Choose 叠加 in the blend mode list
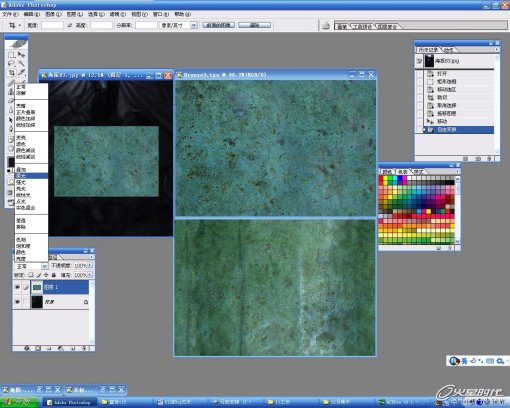 pyautogui.click(x=21, y=169)
